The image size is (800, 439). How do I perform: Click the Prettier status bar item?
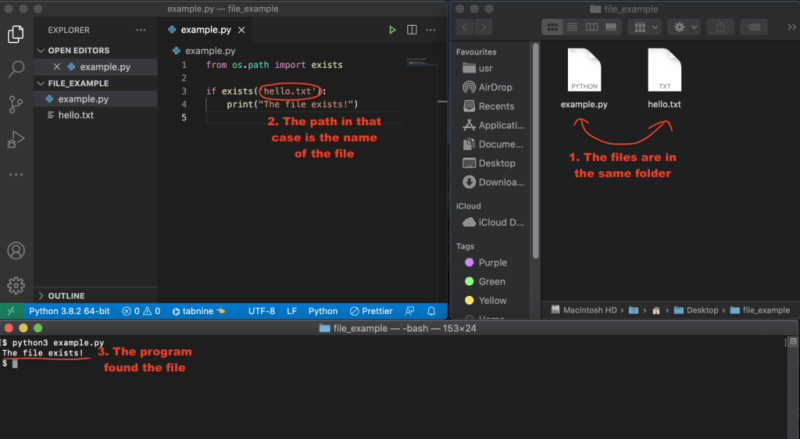371,311
